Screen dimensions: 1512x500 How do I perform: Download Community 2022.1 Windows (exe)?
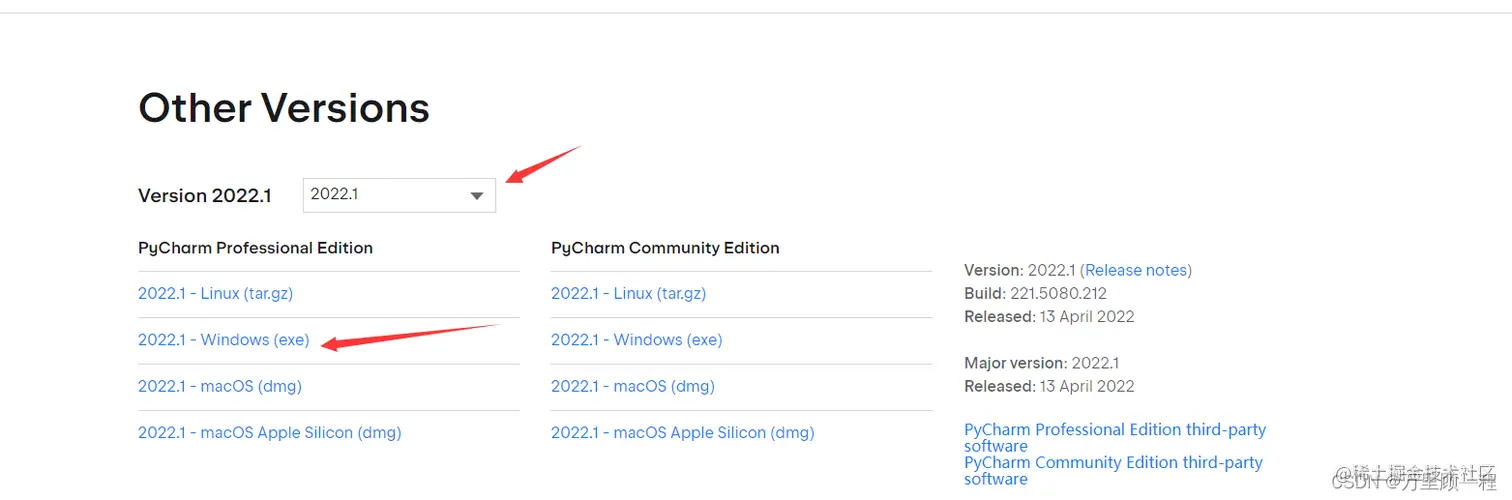(x=636, y=340)
